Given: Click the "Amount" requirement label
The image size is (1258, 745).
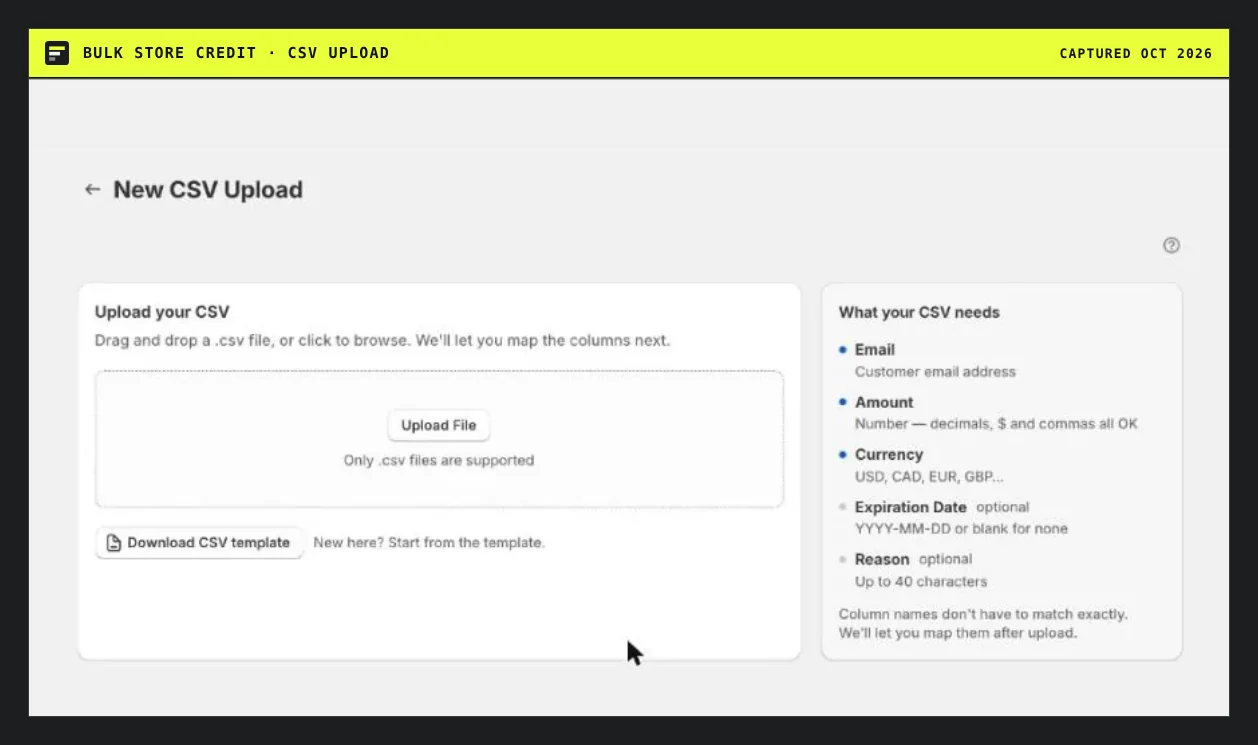Looking at the screenshot, I should (x=884, y=402).
